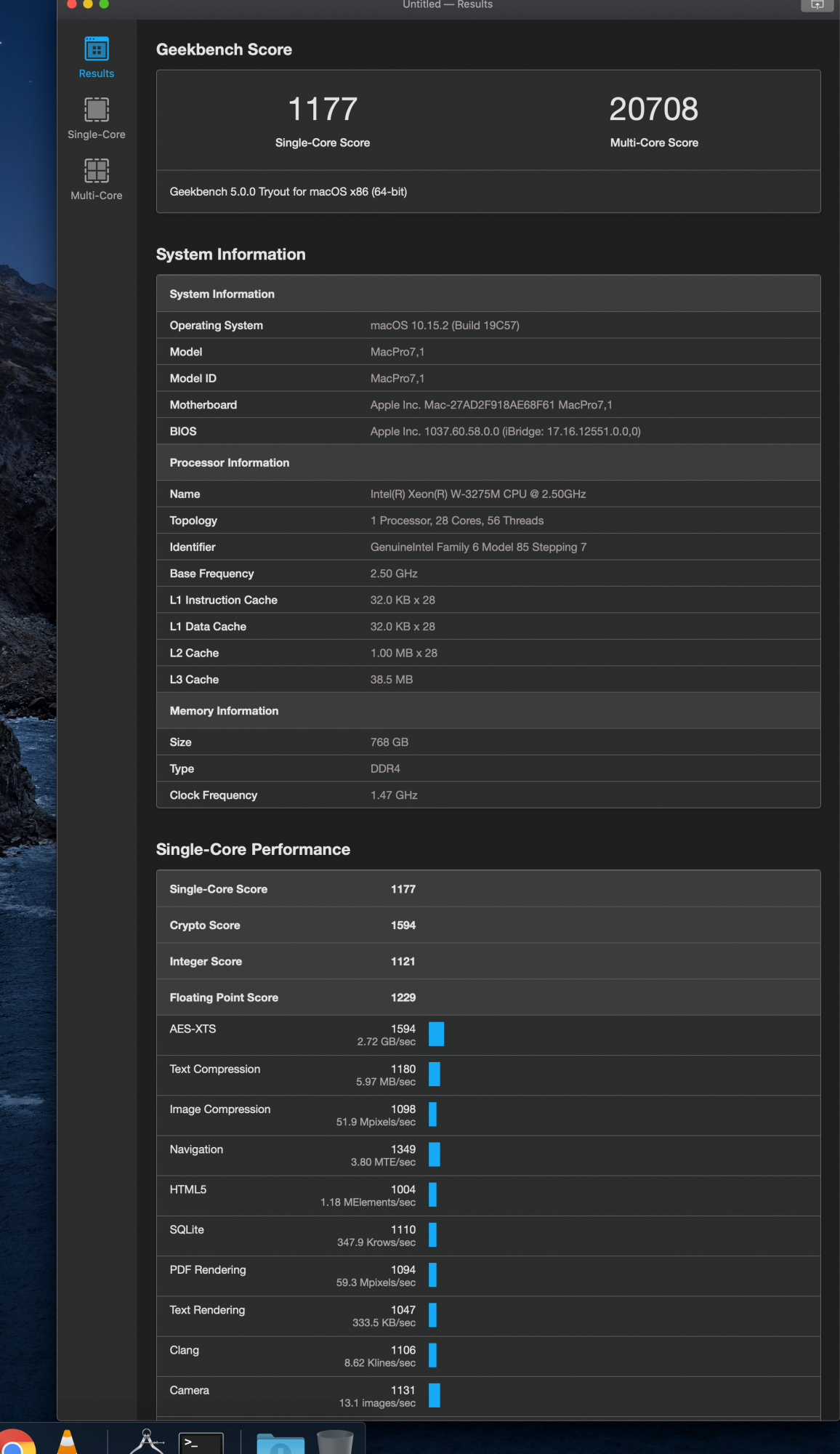Click the large 20708 multi-core score number
Screen dimensions: 840x1454
[x=654, y=110]
